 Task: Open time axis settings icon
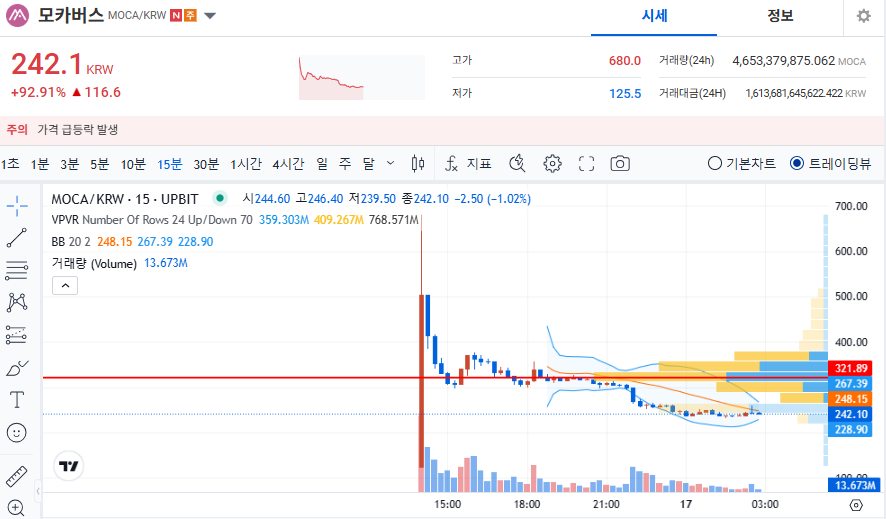tap(856, 505)
